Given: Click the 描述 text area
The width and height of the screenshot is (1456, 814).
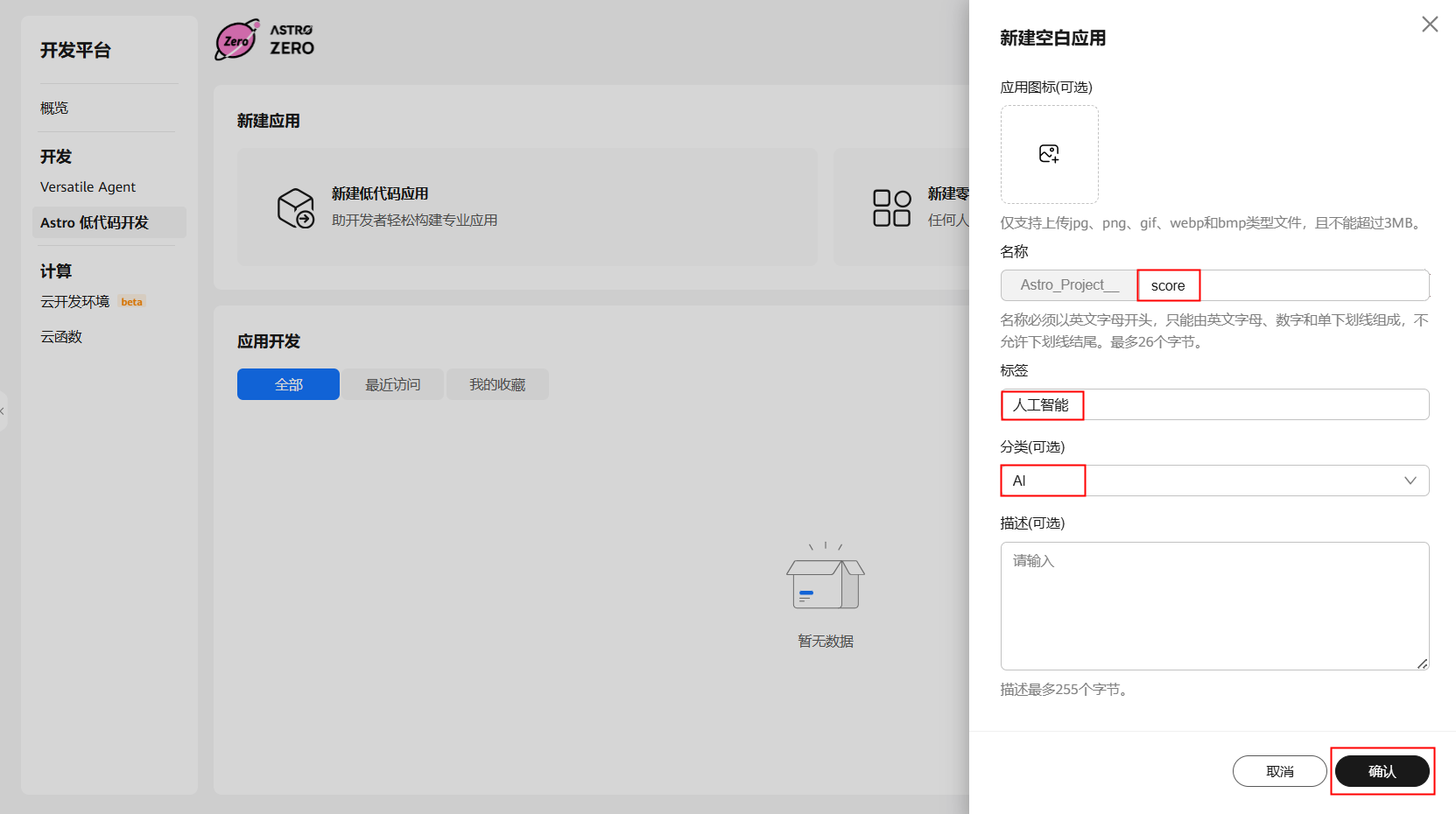Looking at the screenshot, I should 1214,606.
